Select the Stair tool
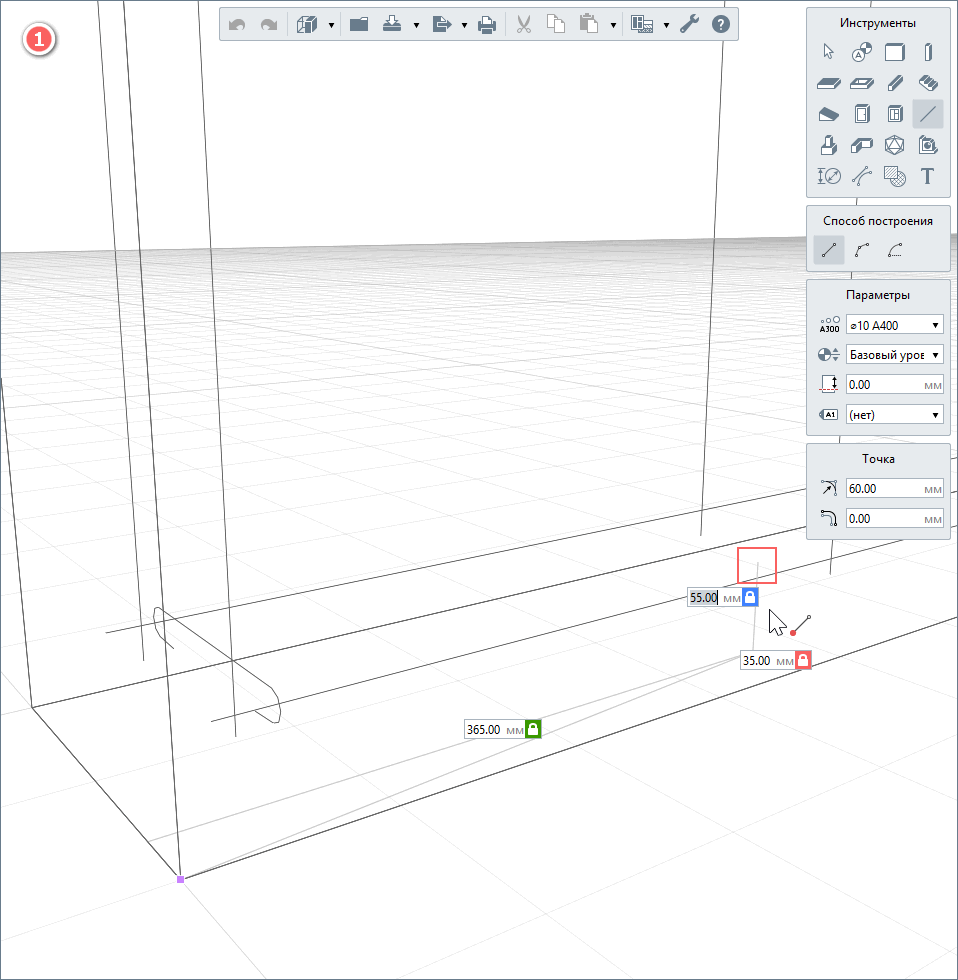This screenshot has width=958, height=980. (x=928, y=83)
